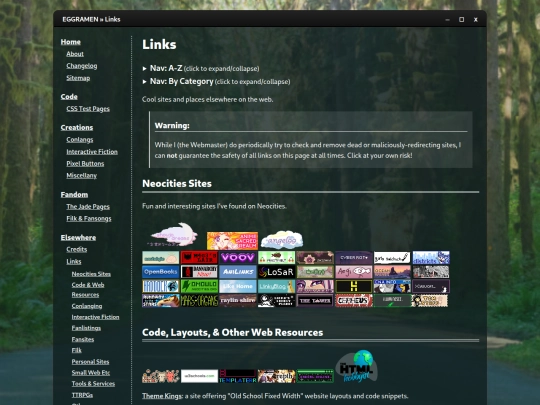Jump to the Filk sub-link

coord(76,350)
